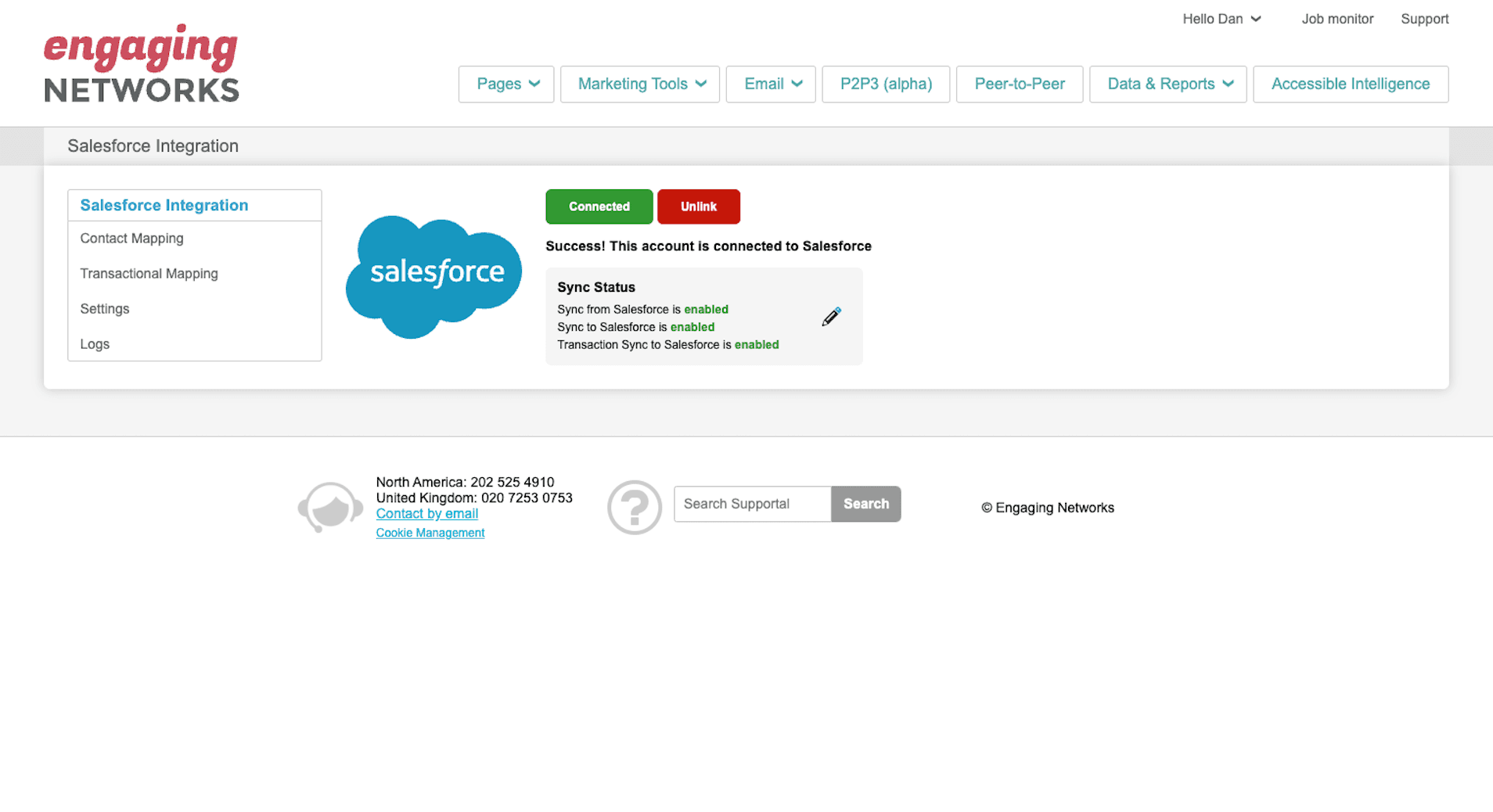
Task: Open the Peer-to-Peer section
Action: coord(1020,84)
